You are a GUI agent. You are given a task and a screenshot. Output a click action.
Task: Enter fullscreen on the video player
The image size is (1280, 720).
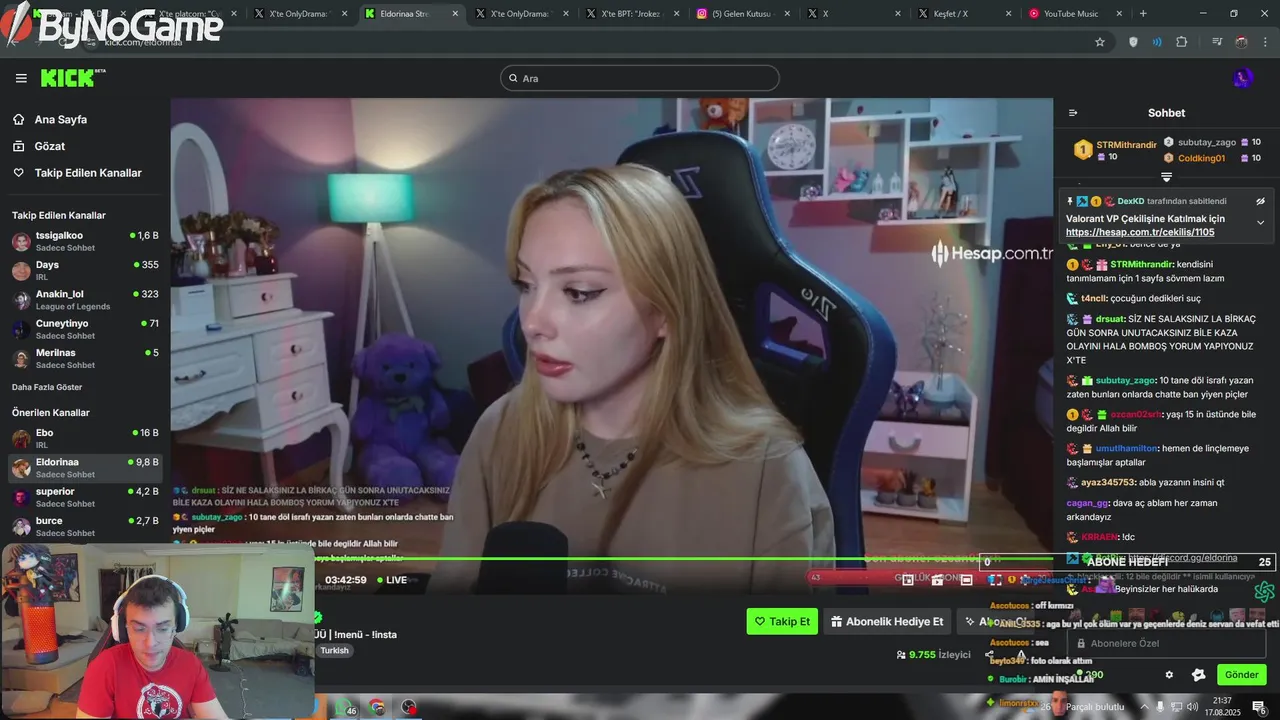point(994,580)
